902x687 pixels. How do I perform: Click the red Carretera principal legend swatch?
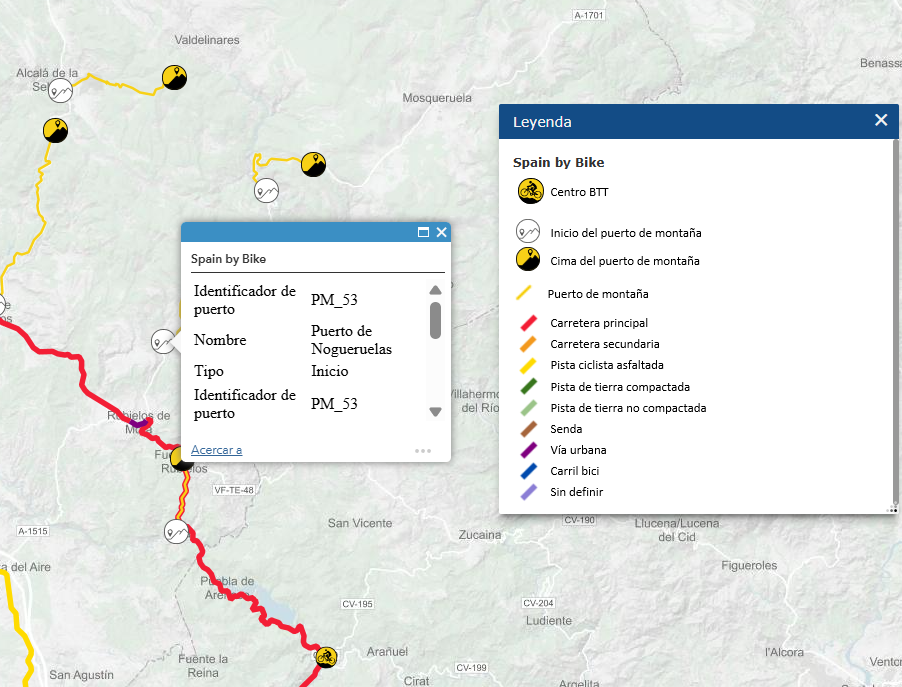coord(528,323)
